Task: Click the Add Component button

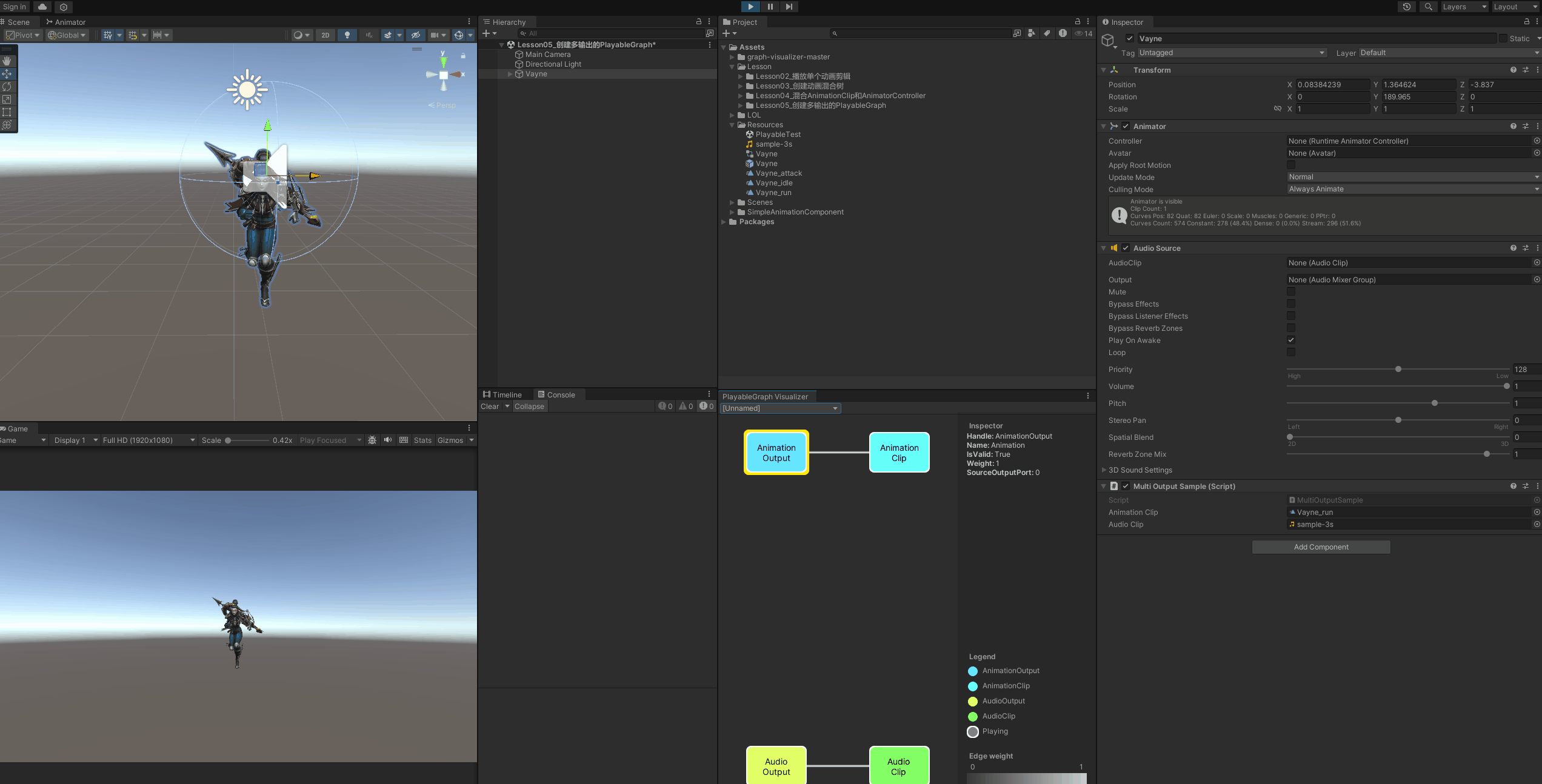Action: [x=1321, y=546]
